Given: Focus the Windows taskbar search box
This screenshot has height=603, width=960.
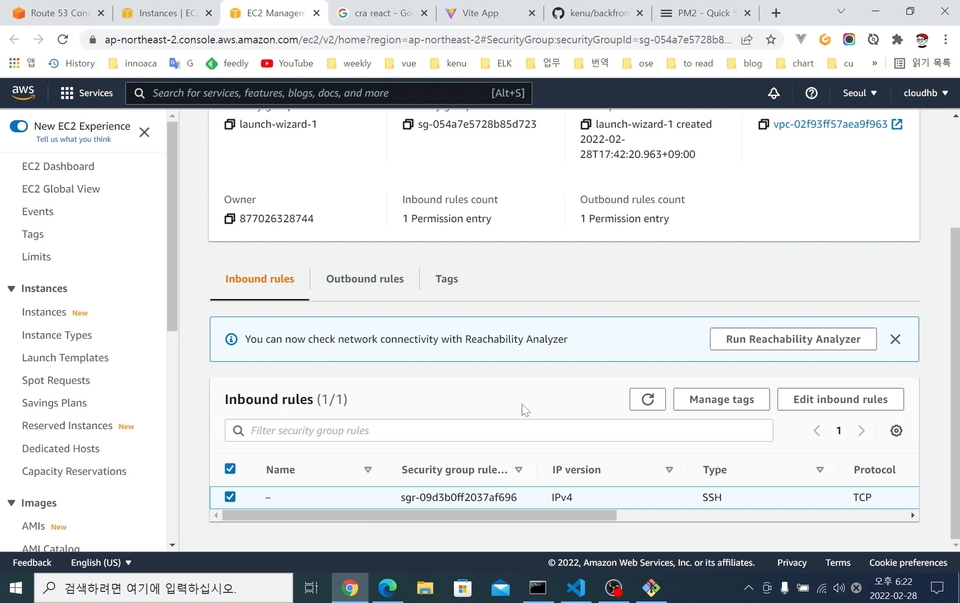Looking at the screenshot, I should click(x=163, y=588).
